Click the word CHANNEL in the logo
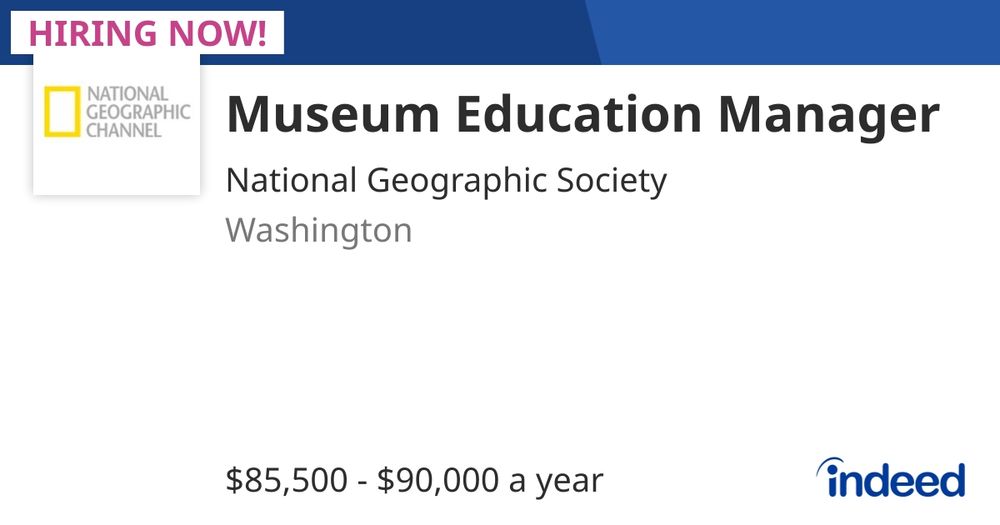The image size is (1000, 525). point(124,131)
